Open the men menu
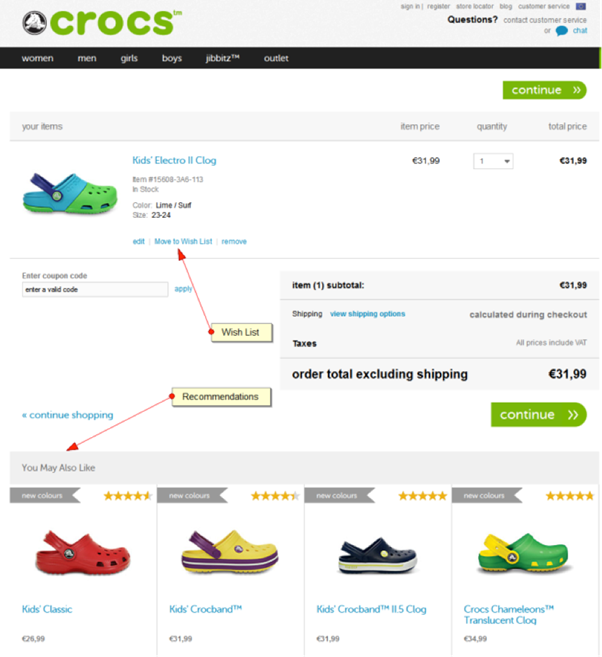The width and height of the screenshot is (602, 657). click(87, 58)
